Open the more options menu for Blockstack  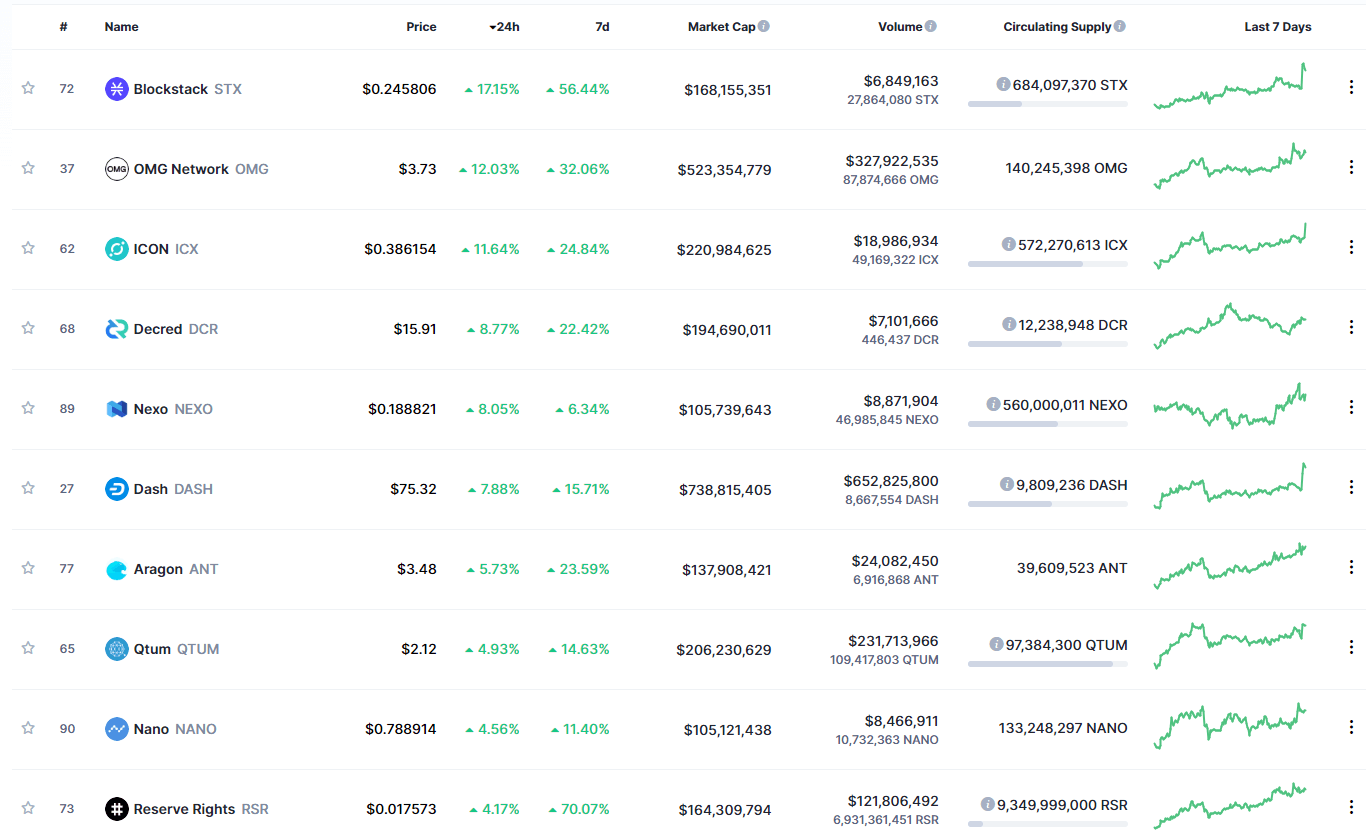tap(1351, 88)
